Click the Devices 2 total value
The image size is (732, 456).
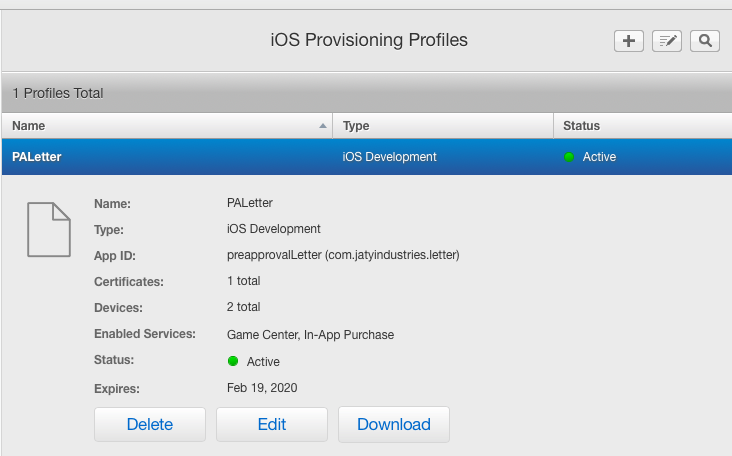point(244,307)
